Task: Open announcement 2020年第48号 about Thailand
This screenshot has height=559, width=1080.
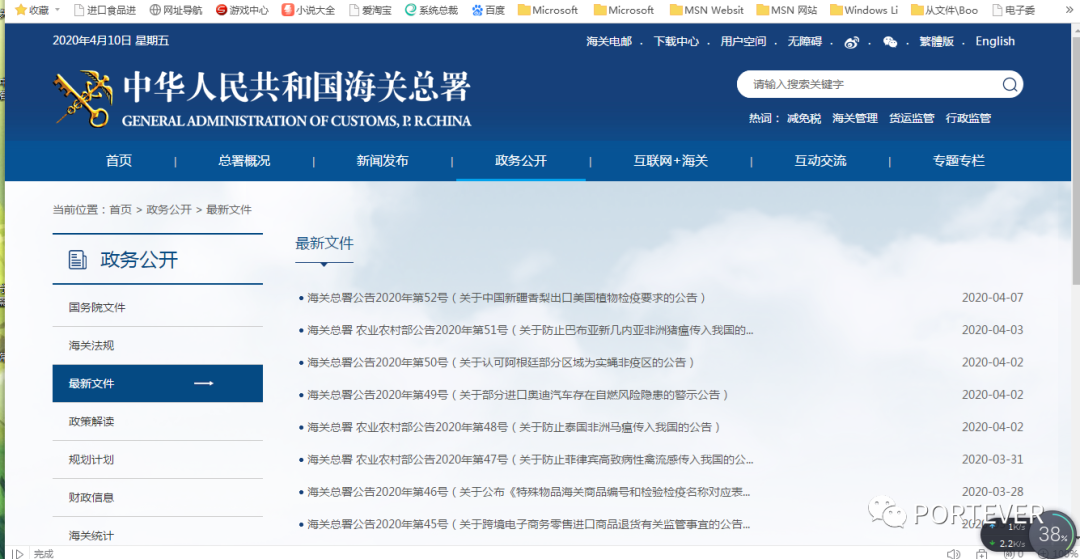Action: pos(515,428)
